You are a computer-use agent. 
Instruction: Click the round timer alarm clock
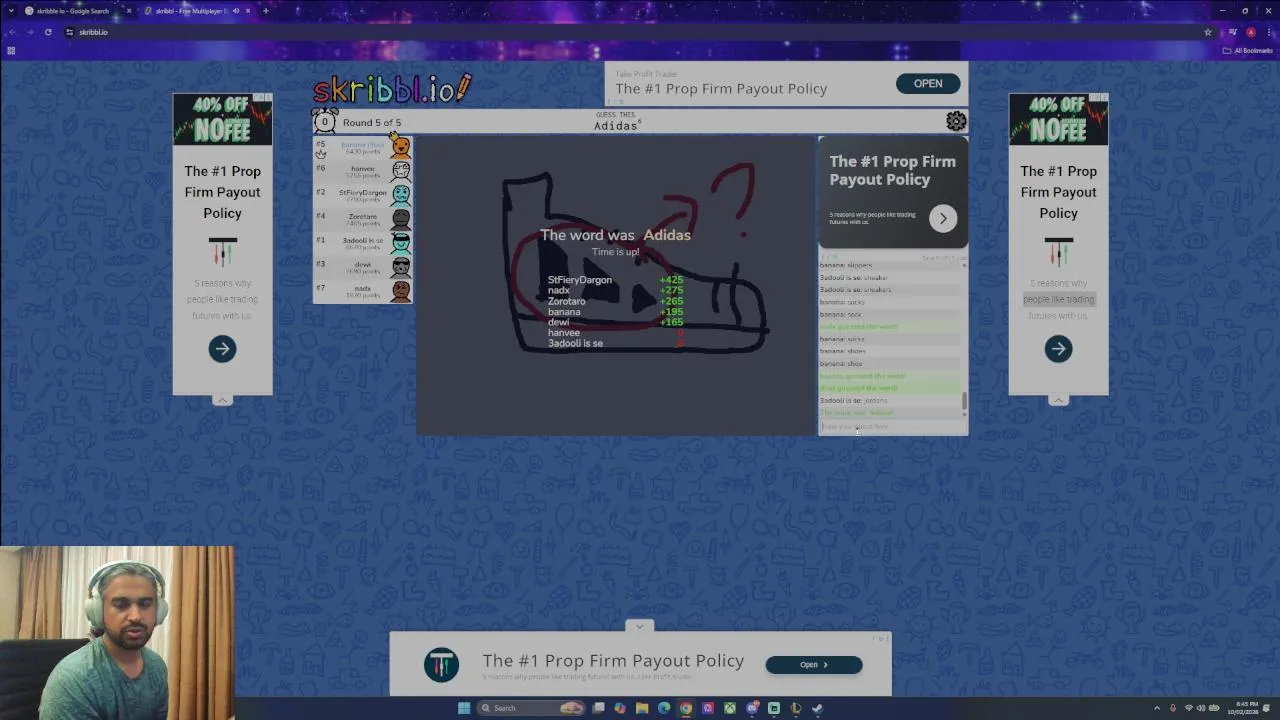click(x=324, y=122)
